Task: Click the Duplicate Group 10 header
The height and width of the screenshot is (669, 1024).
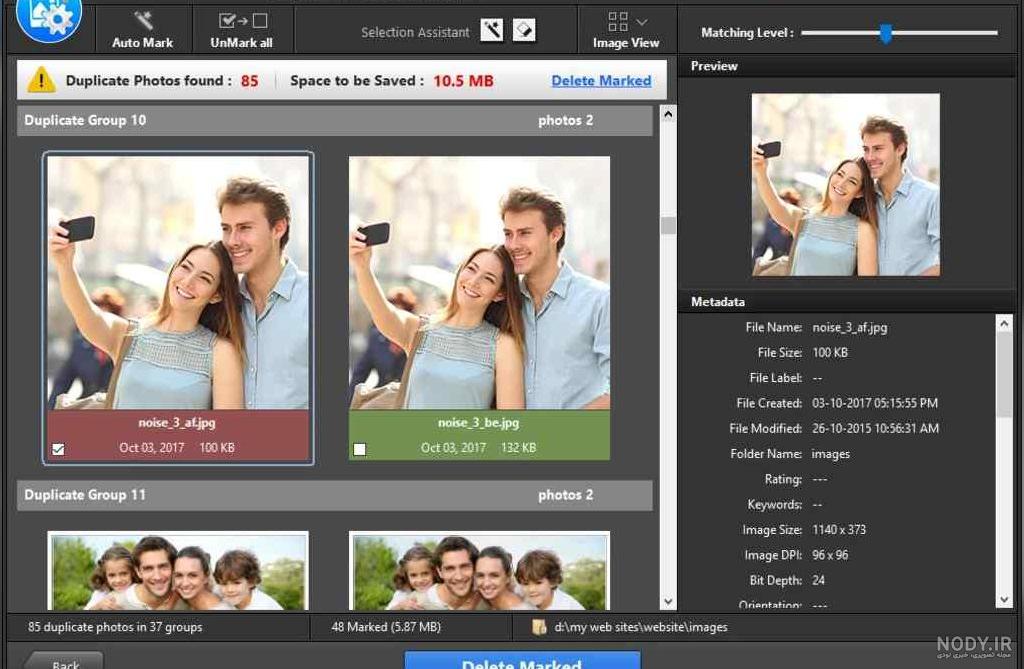Action: click(x=334, y=121)
